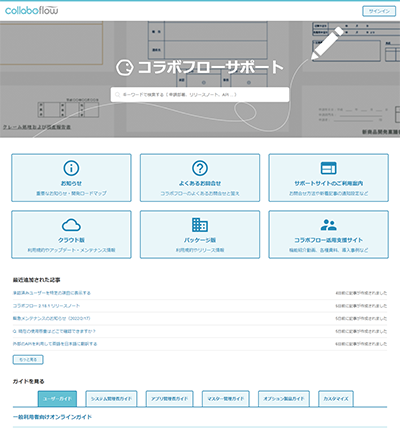Open the サポートサイトのご利用案内 window icon
400x431 pixels.
(328, 168)
